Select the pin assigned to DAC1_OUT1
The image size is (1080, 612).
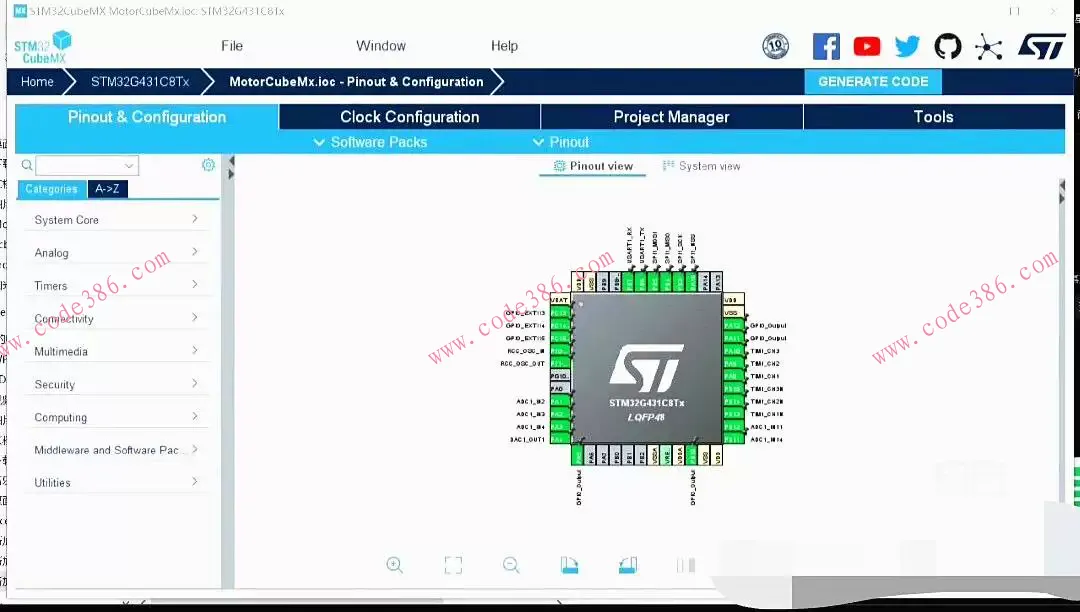[x=561, y=439]
